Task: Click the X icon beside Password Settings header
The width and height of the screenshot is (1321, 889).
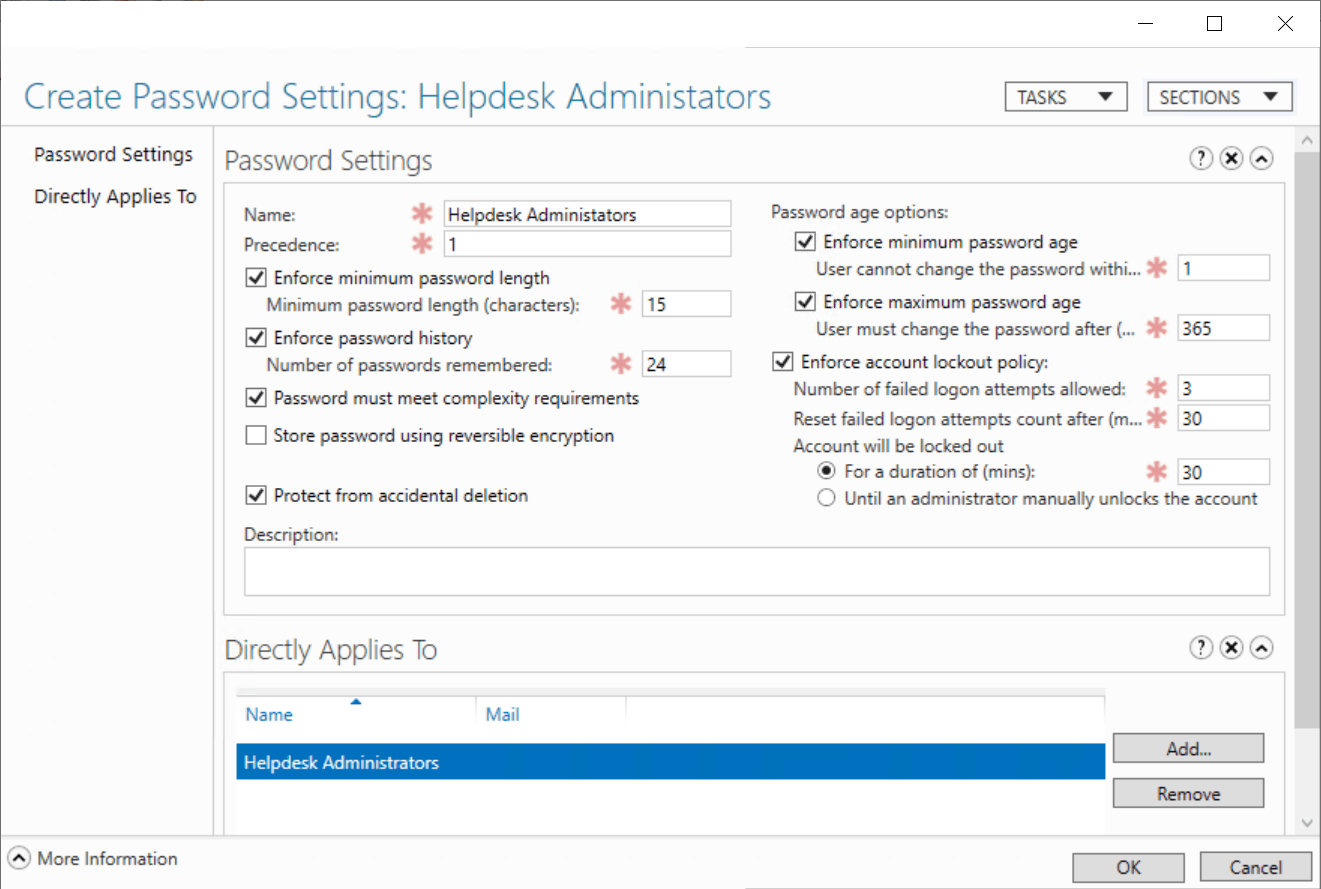Action: click(x=1231, y=159)
